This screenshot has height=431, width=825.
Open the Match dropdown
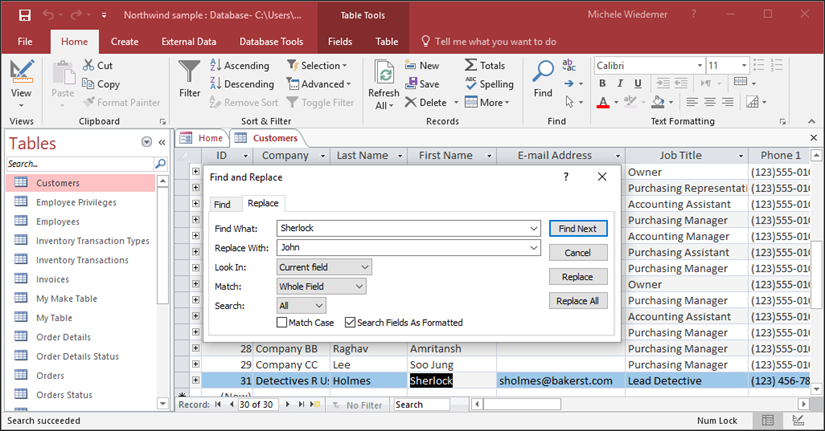click(x=359, y=286)
